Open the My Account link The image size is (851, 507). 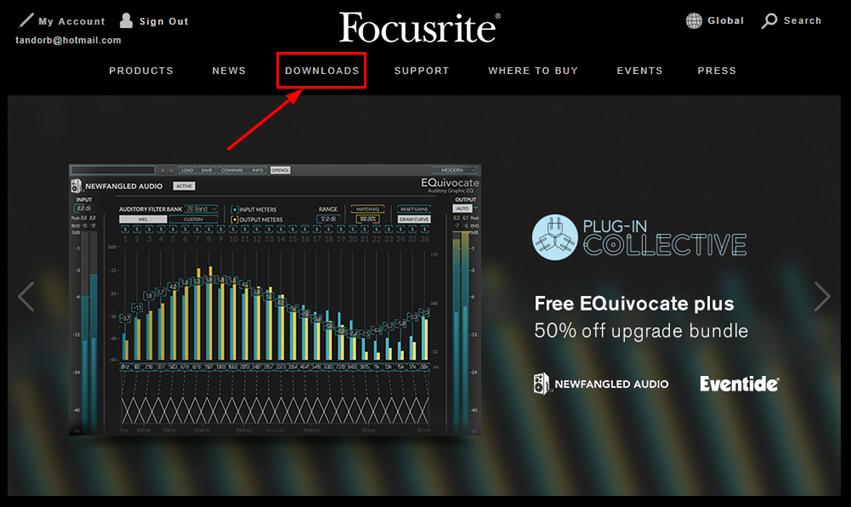point(62,21)
